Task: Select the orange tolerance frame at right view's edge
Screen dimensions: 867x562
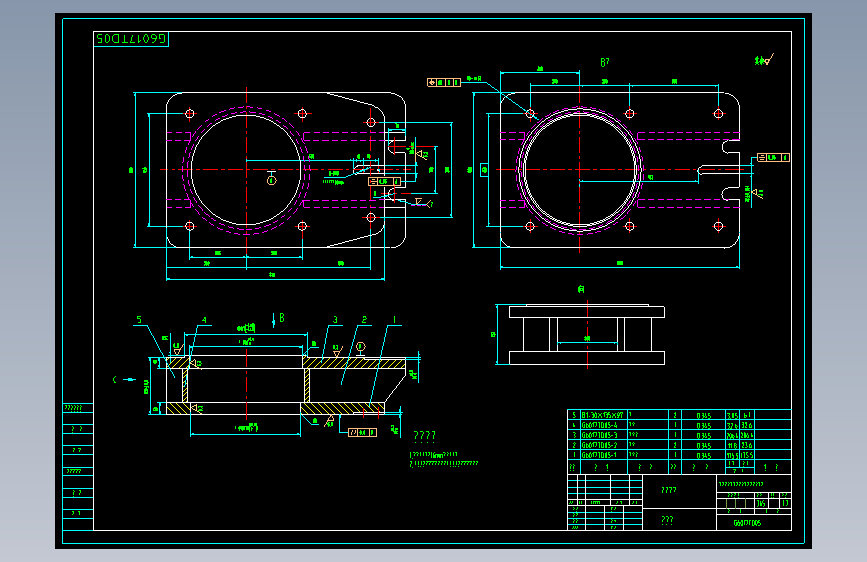Action: (x=773, y=158)
